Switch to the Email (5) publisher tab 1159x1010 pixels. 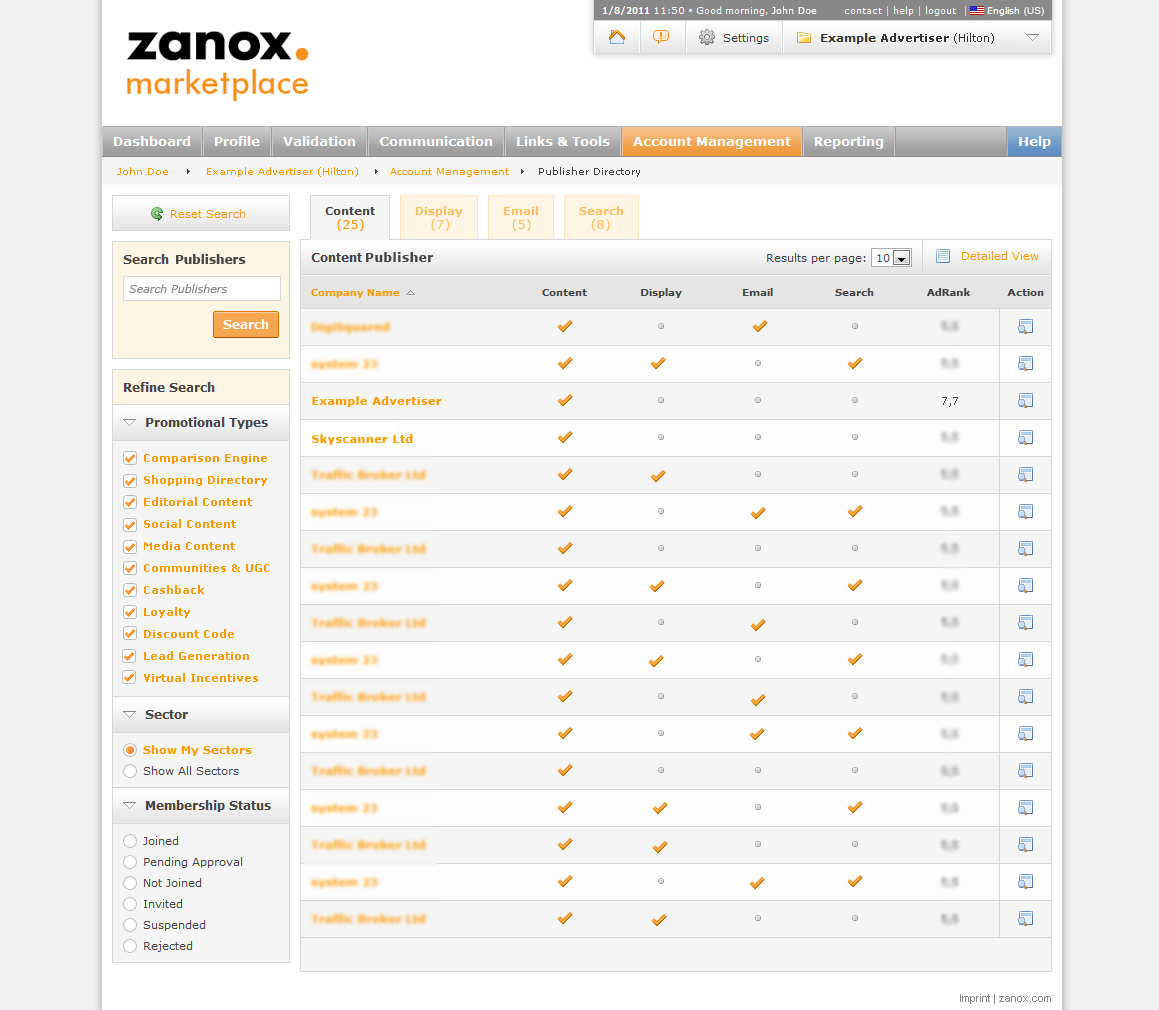521,217
